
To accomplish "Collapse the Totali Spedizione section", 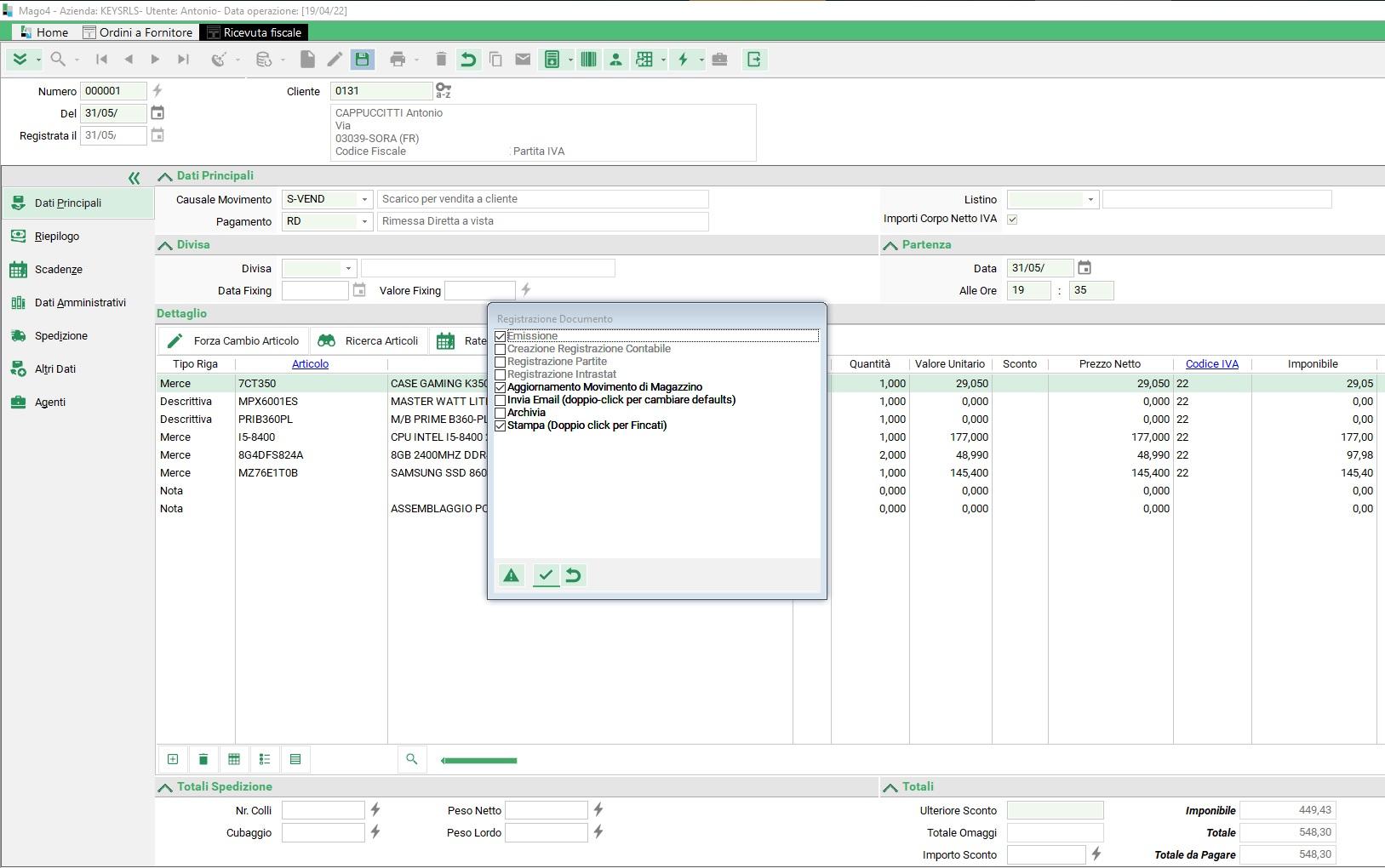I will pos(164,787).
